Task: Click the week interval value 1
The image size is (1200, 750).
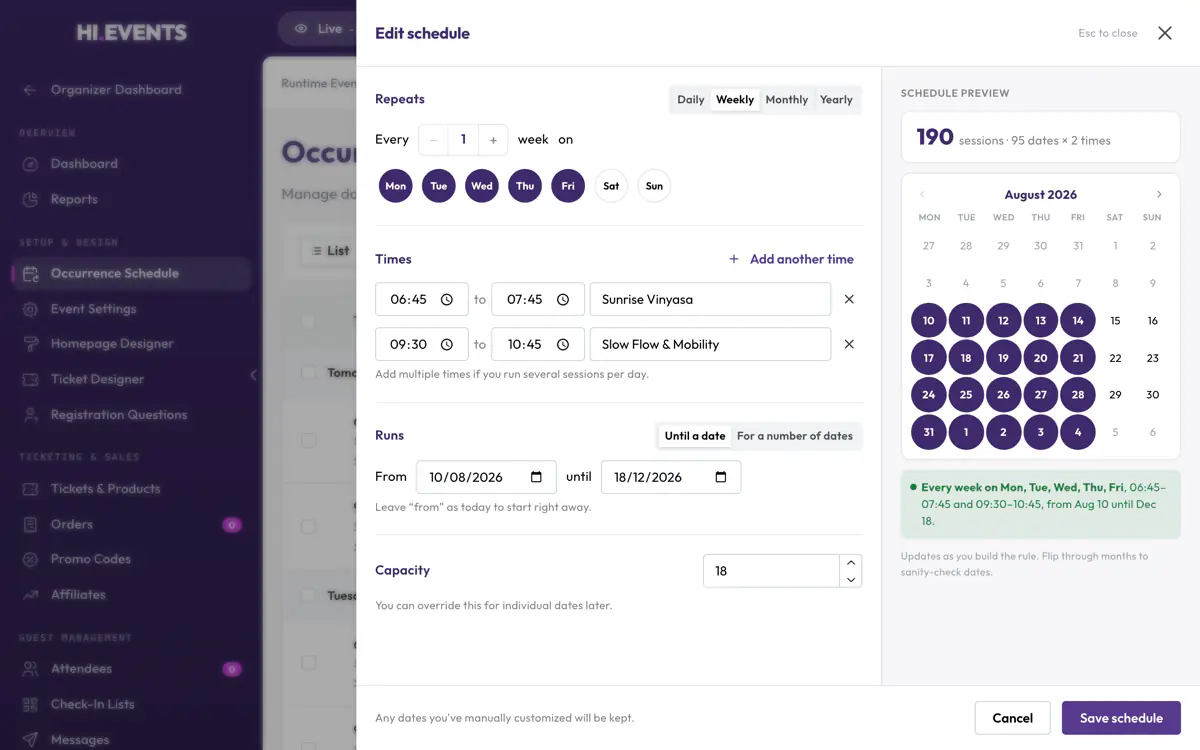Action: pos(463,140)
